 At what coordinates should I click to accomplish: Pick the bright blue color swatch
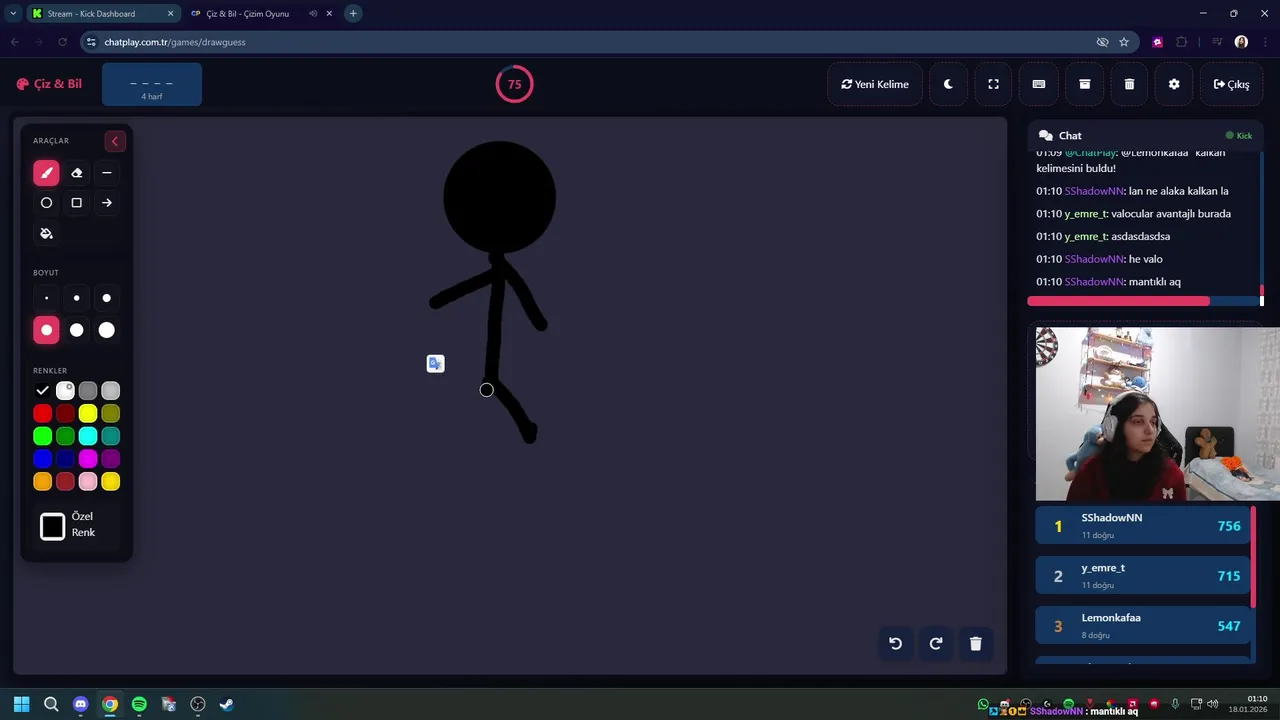[42, 459]
